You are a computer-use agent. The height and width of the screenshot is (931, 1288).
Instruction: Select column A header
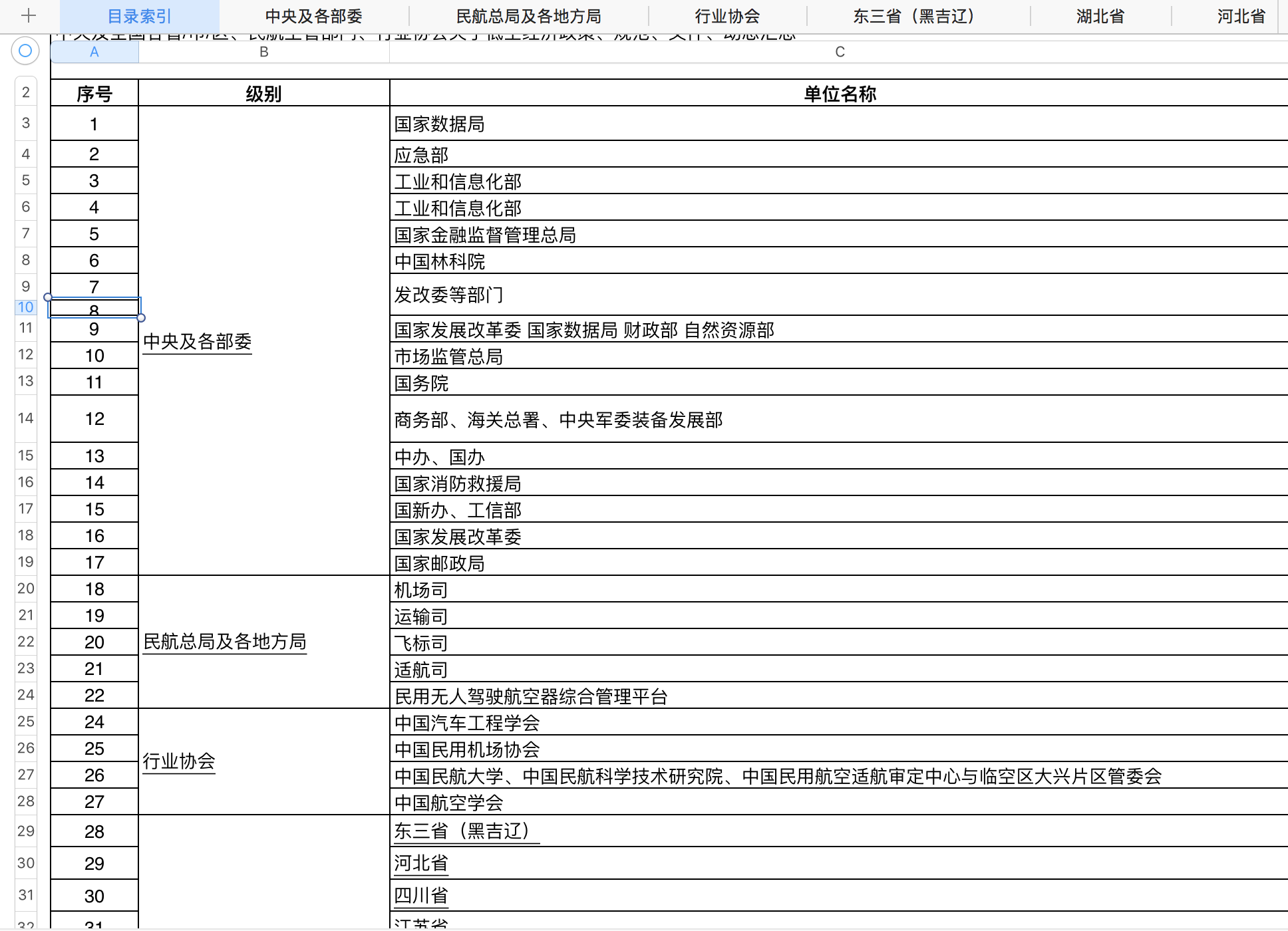pyautogui.click(x=94, y=52)
